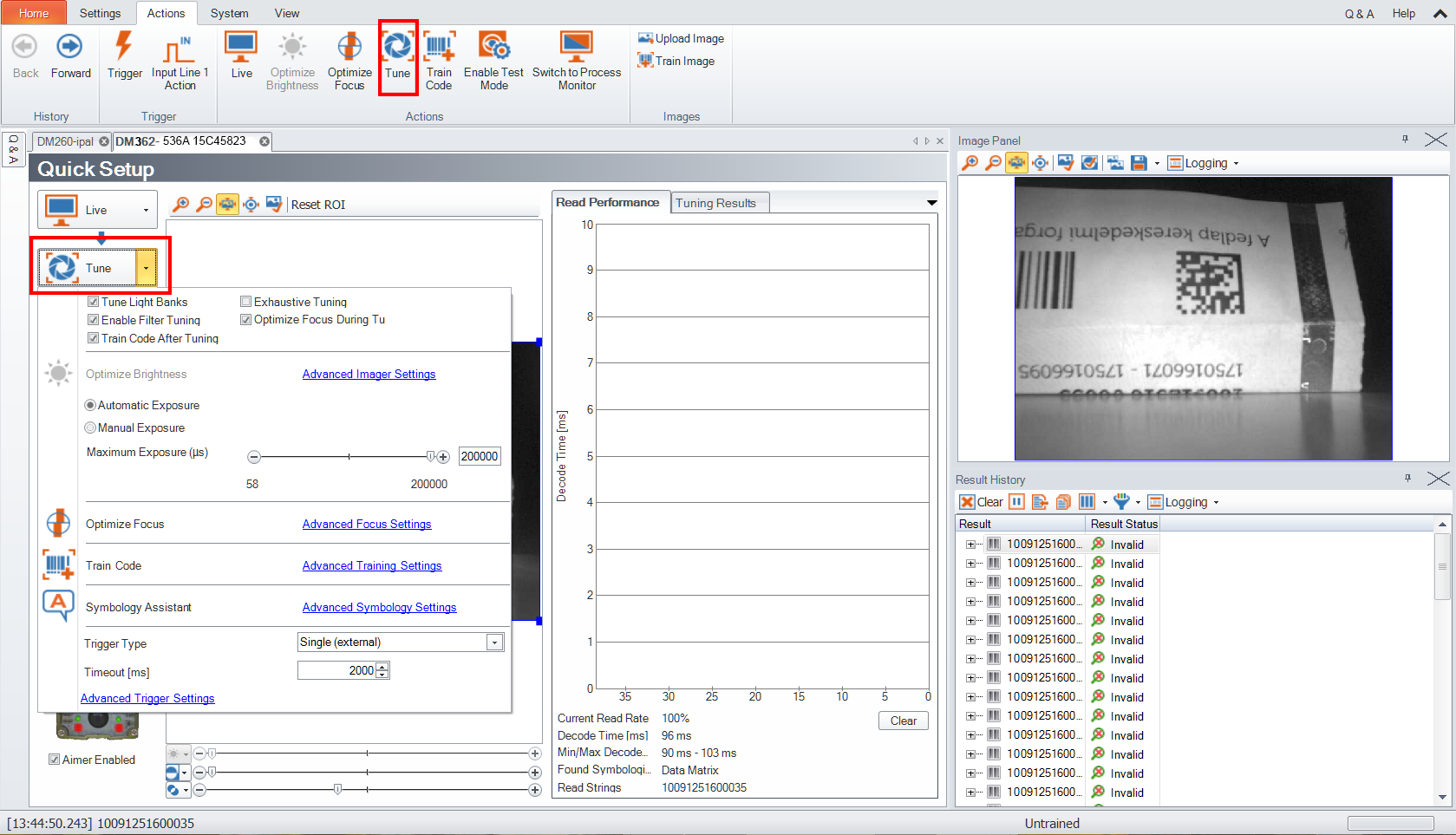Enable the Exhaustive Tuning checkbox
Viewport: 1456px width, 835px height.
(246, 302)
